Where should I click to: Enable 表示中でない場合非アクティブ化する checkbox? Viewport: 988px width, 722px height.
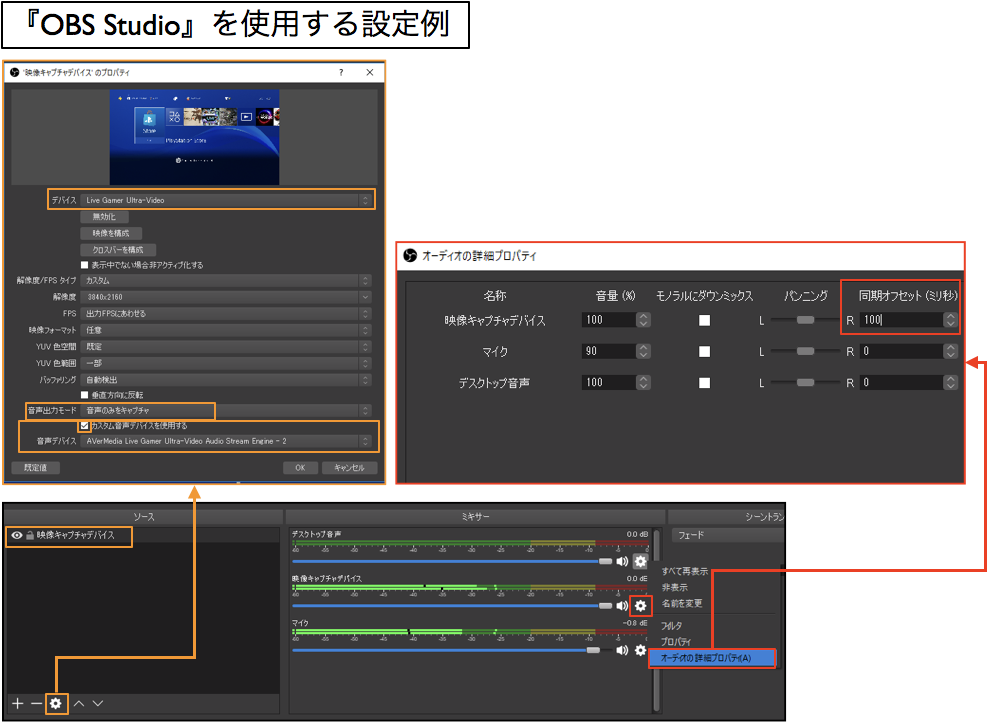click(x=84, y=265)
